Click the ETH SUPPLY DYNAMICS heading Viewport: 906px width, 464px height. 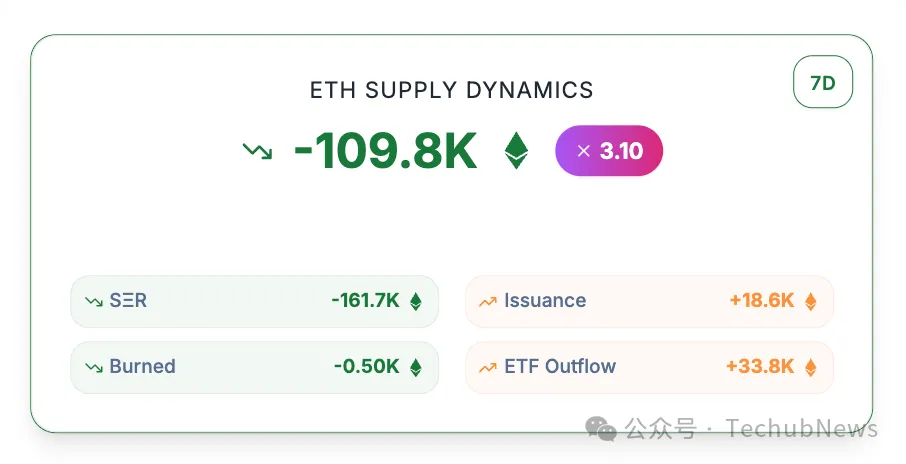(452, 90)
